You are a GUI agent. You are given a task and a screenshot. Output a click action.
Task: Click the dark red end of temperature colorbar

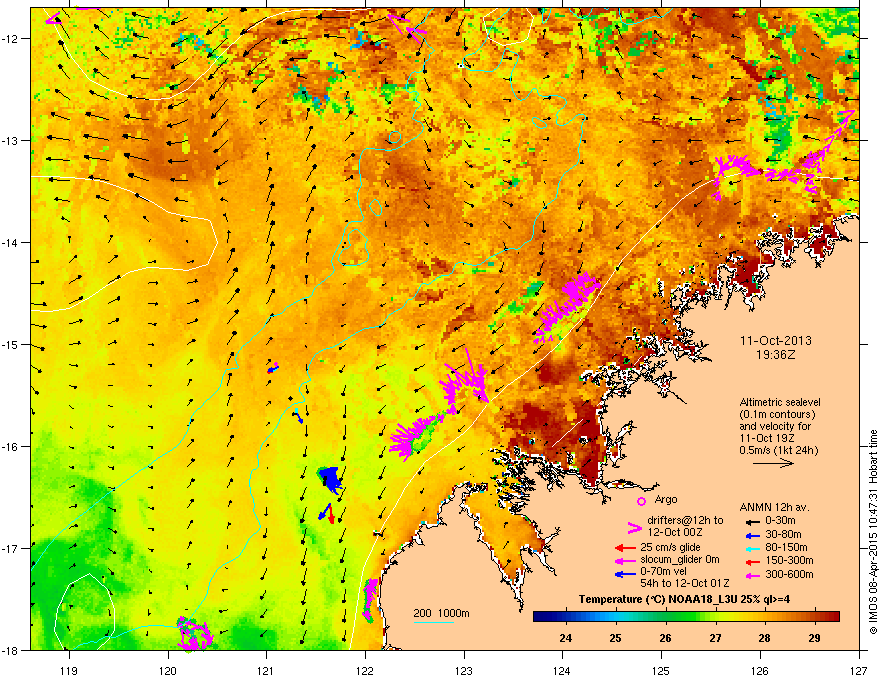833,617
